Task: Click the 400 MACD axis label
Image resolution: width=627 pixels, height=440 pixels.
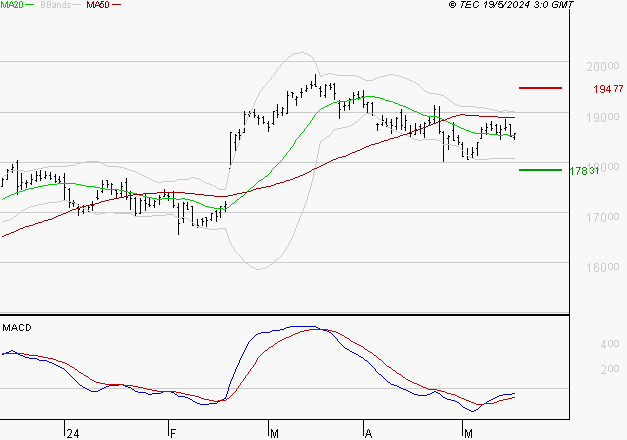Action: point(610,344)
